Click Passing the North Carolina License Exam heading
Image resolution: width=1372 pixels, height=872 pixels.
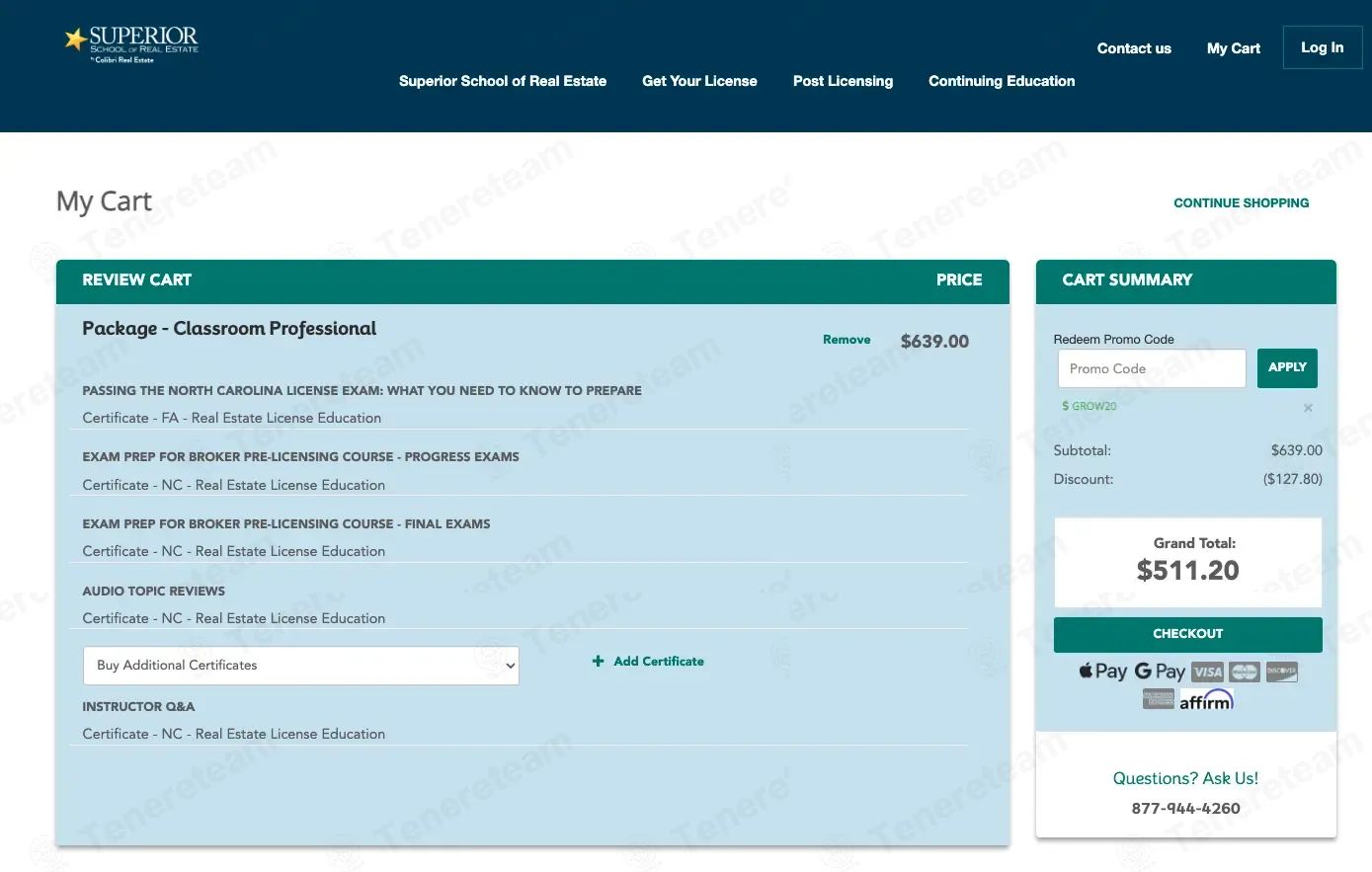(x=362, y=391)
